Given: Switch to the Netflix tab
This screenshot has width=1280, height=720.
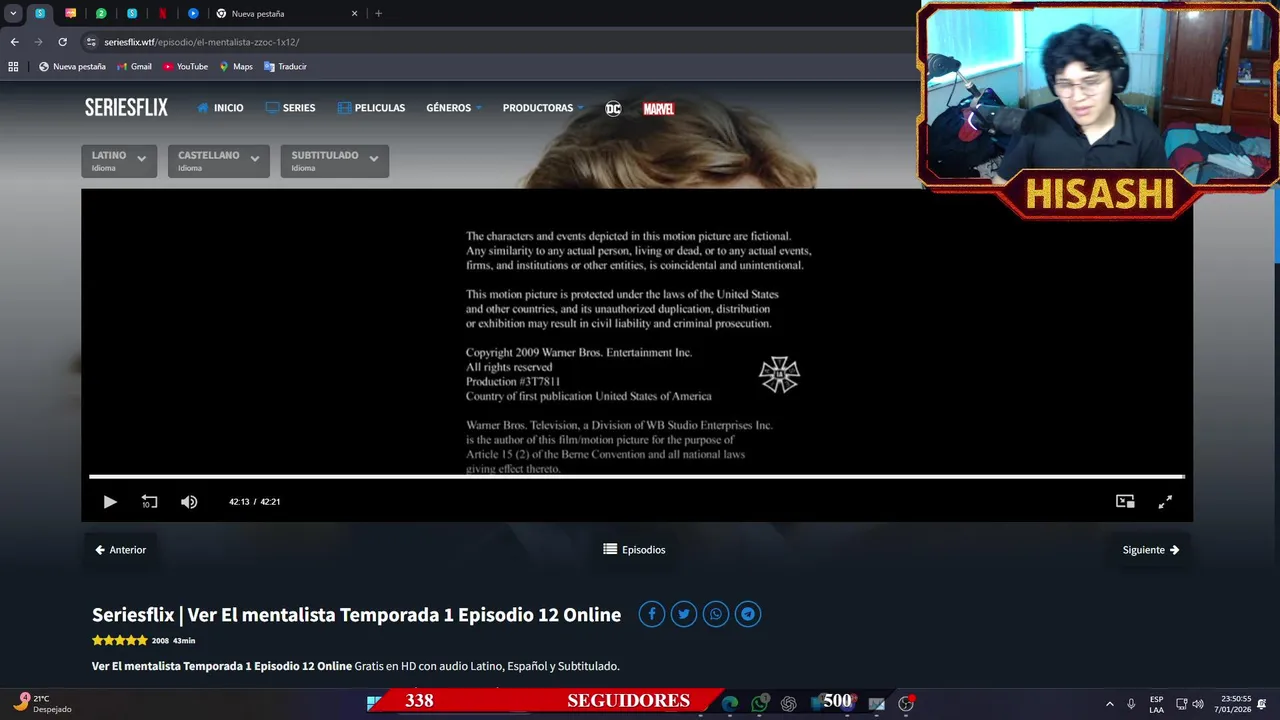Looking at the screenshot, I should click(162, 14).
